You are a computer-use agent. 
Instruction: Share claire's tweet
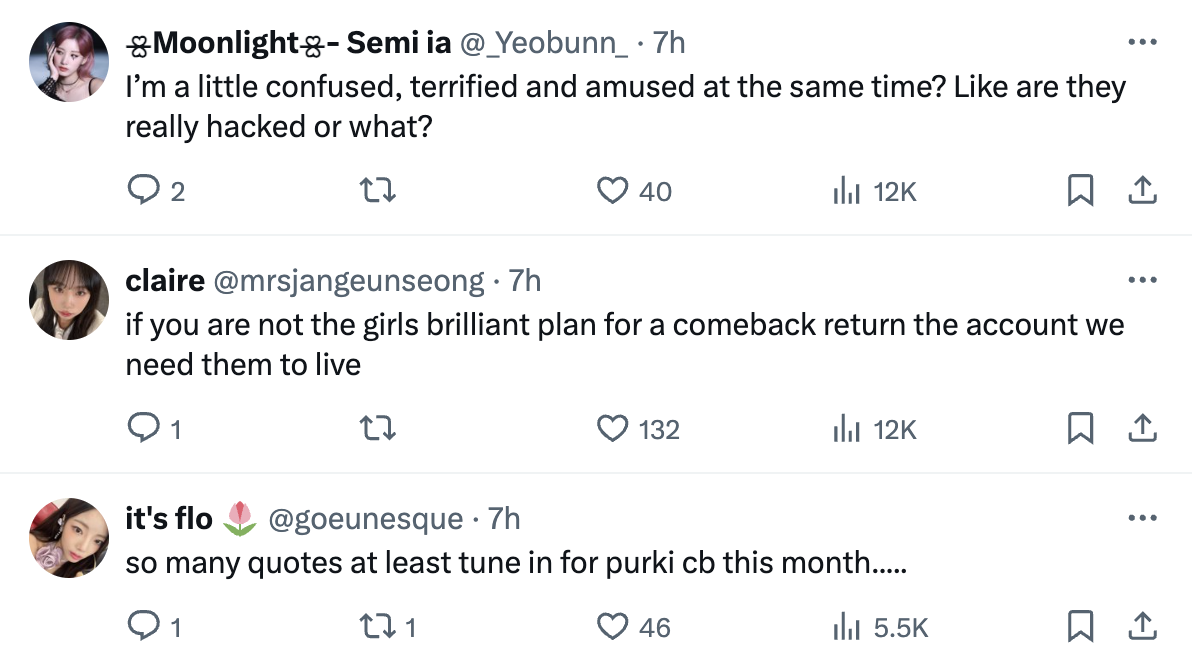point(1141,429)
